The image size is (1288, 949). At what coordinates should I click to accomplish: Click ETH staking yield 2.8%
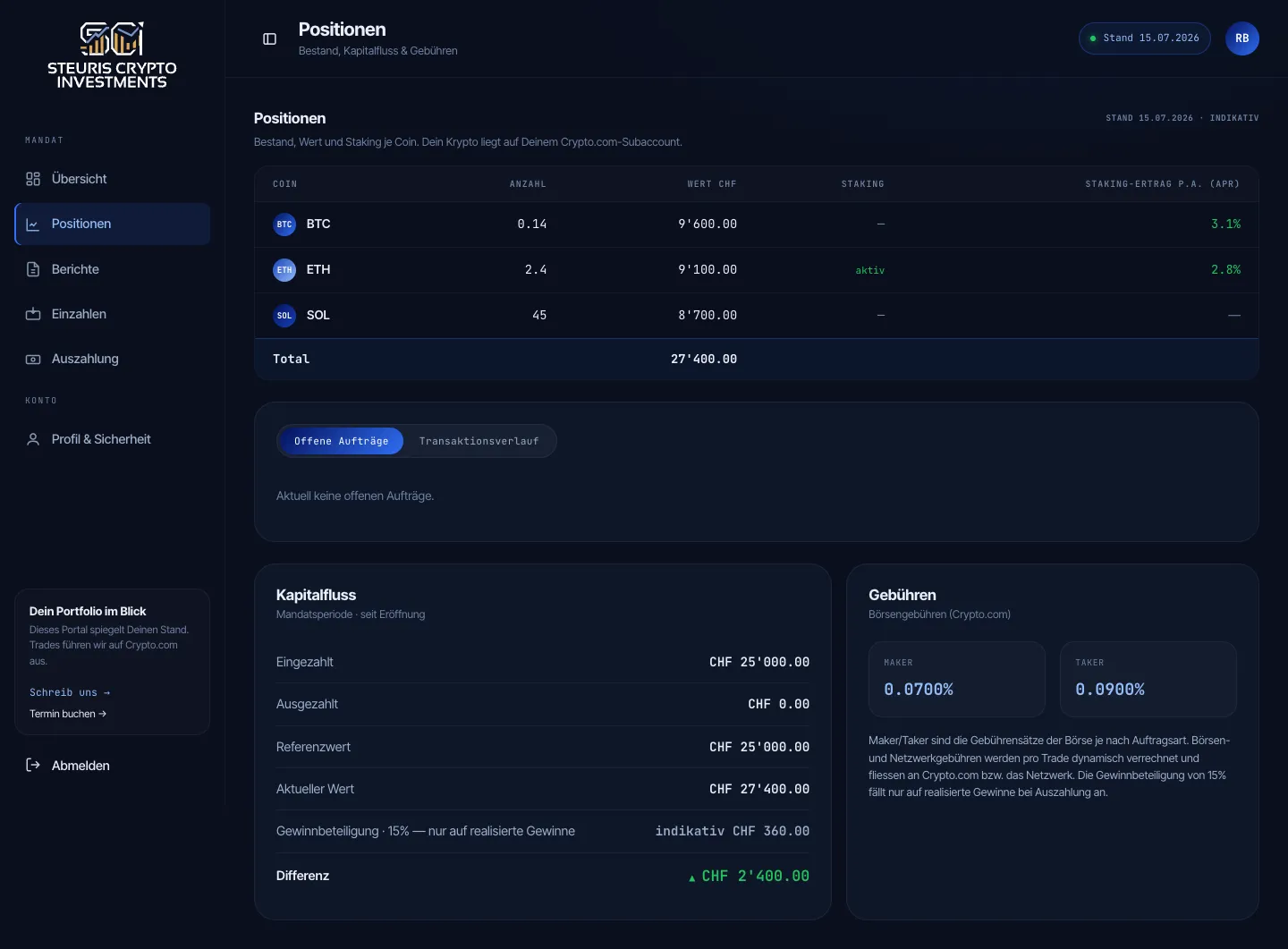tap(1225, 269)
